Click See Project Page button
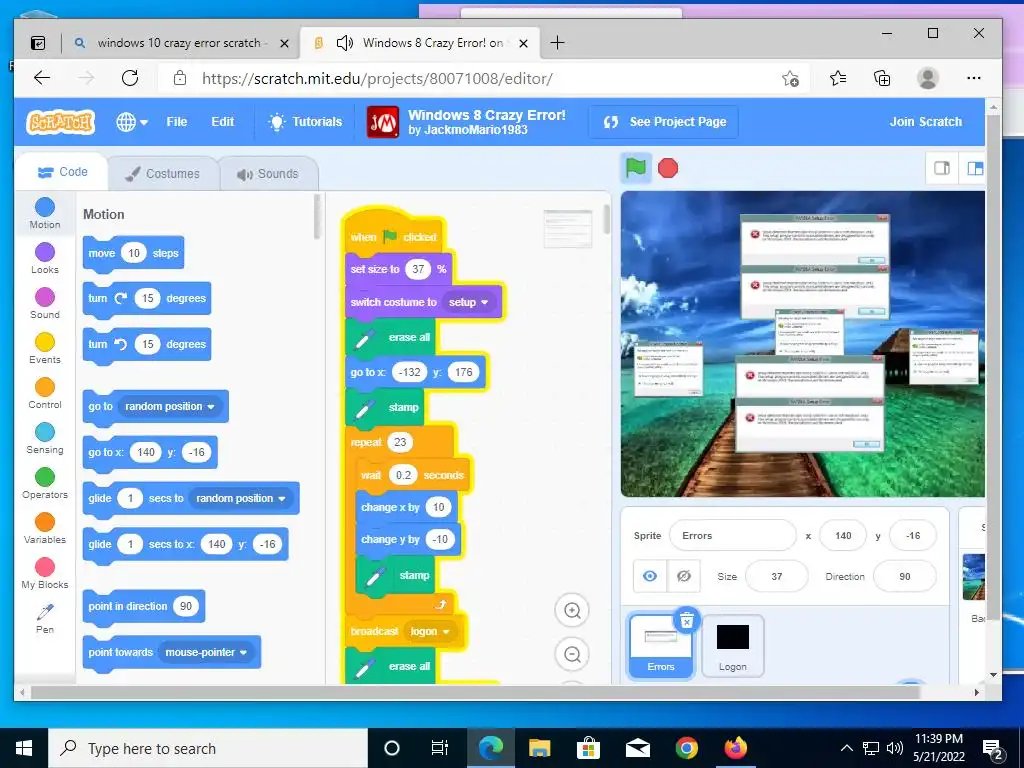The image size is (1024, 768). (x=664, y=122)
